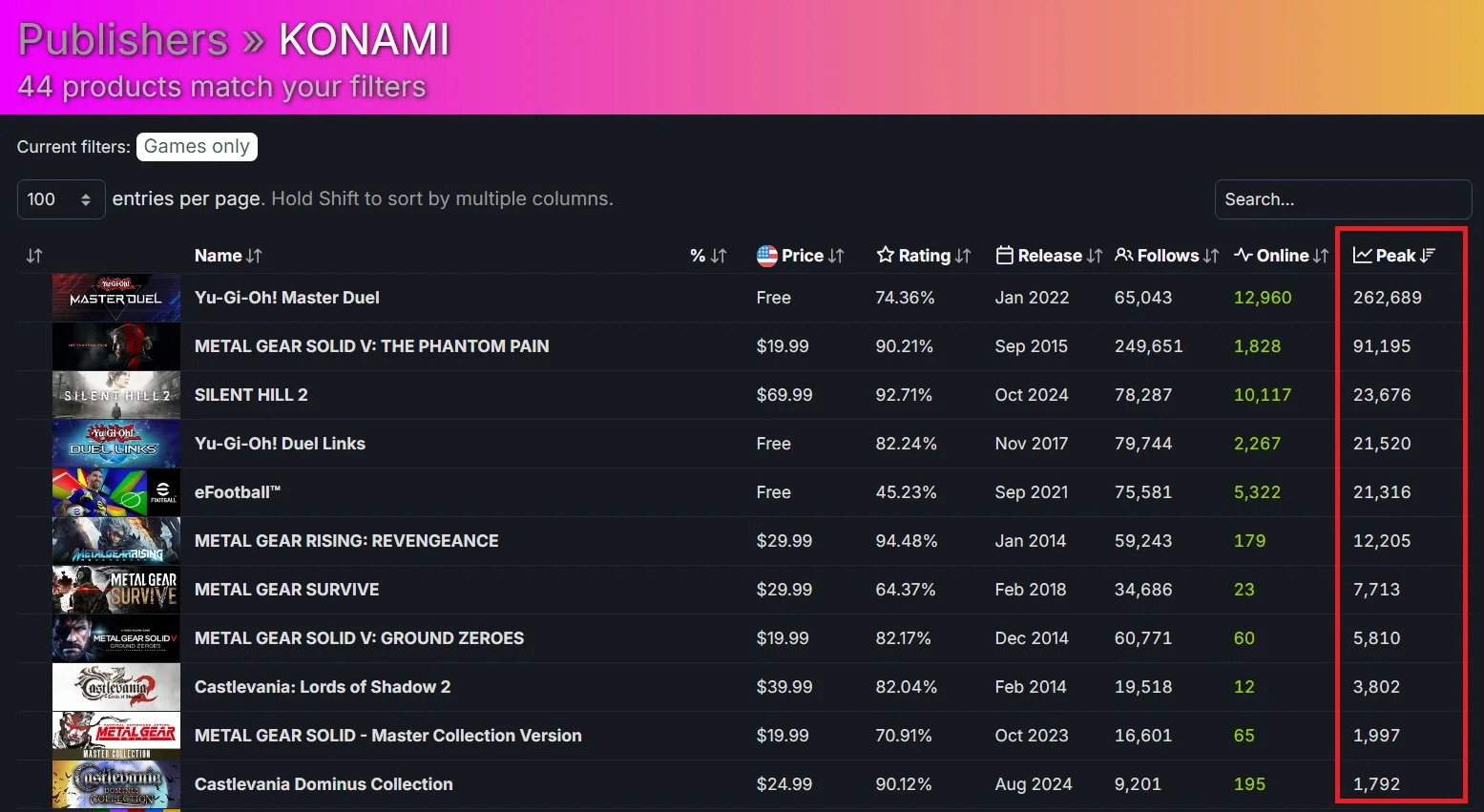The width and height of the screenshot is (1484, 812).
Task: Click the Search input field
Action: 1343,199
